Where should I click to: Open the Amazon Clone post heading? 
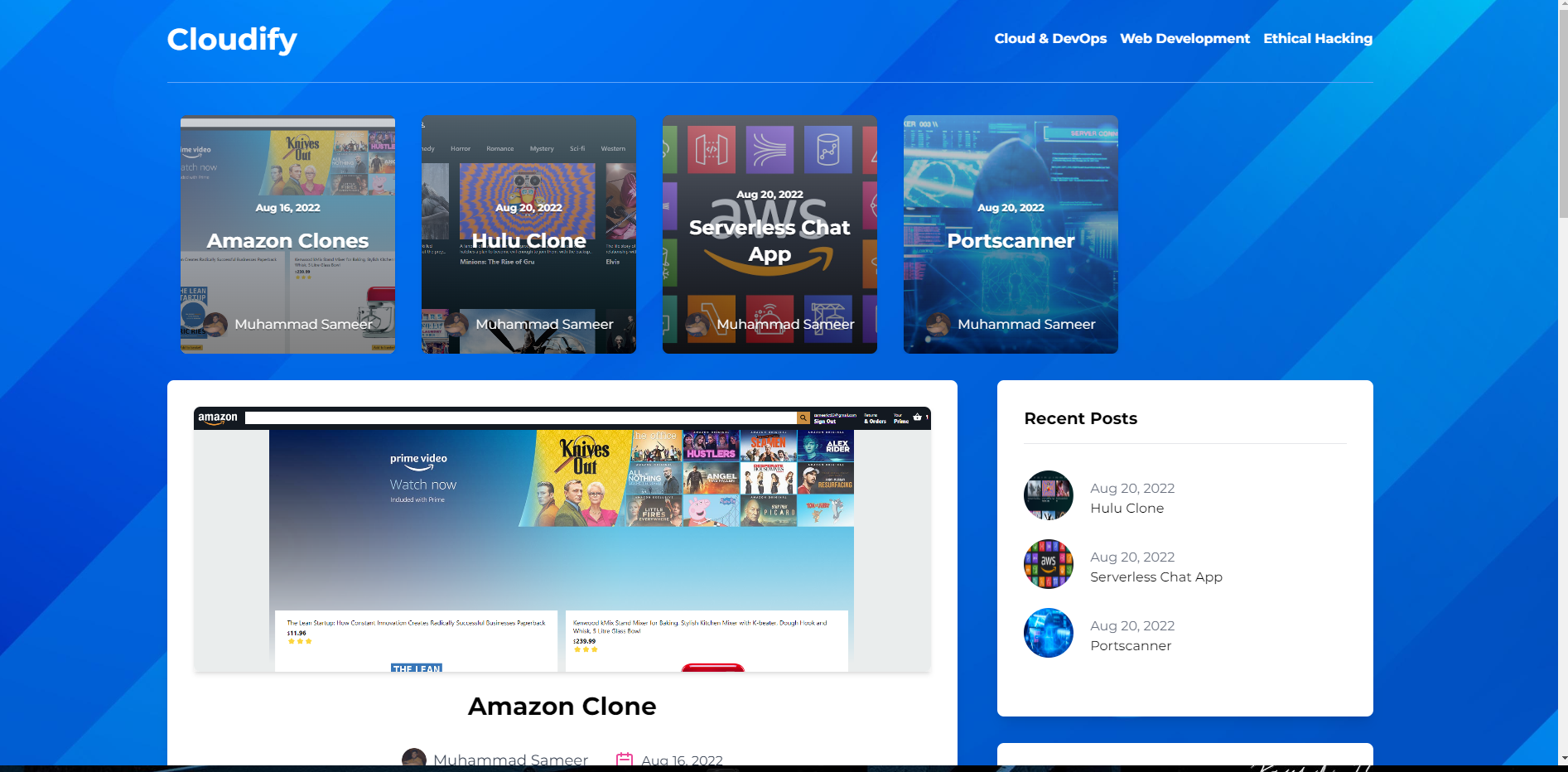[x=562, y=706]
